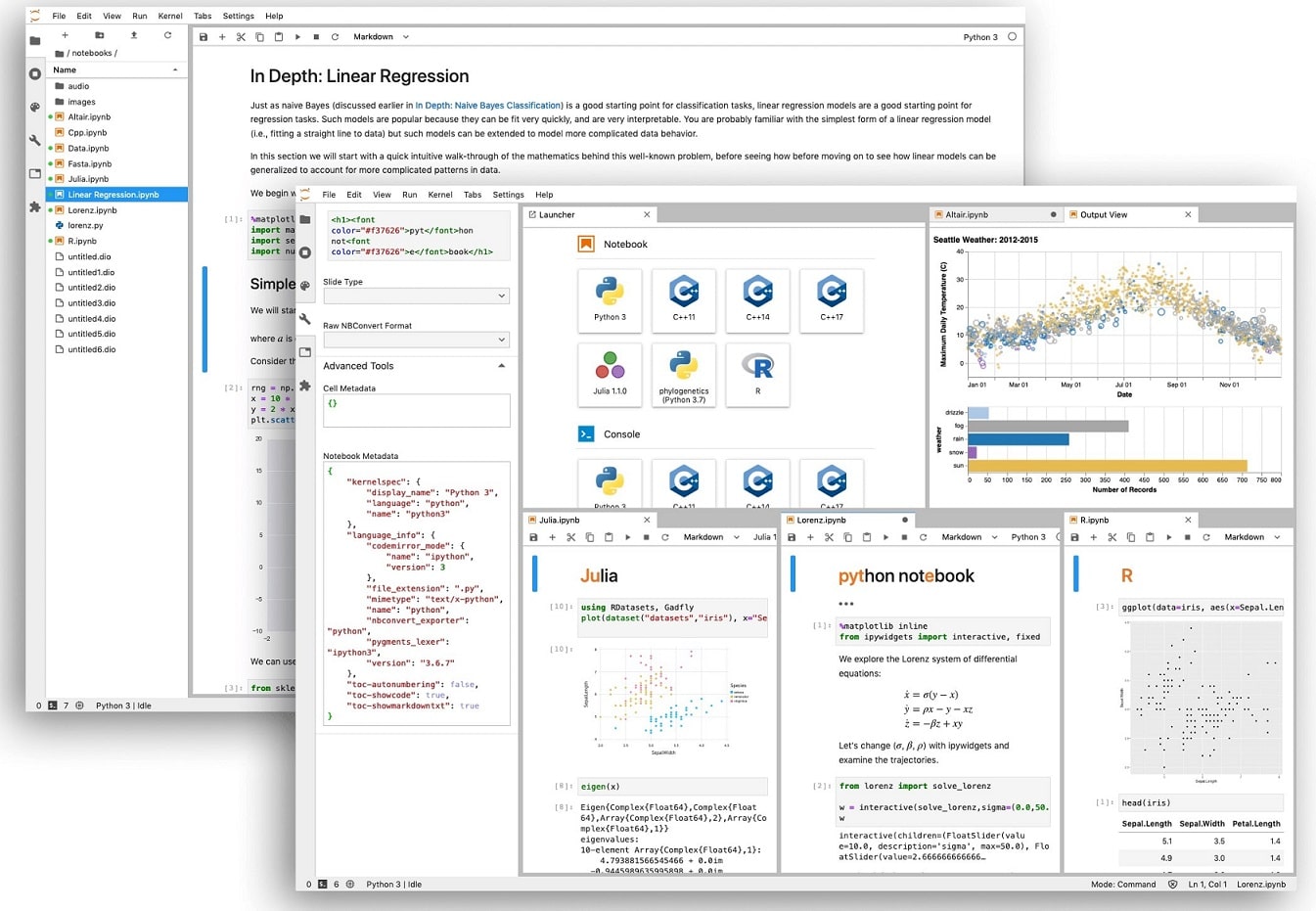
Task: Open the extension manager puzzle icon
Action: pos(305,386)
